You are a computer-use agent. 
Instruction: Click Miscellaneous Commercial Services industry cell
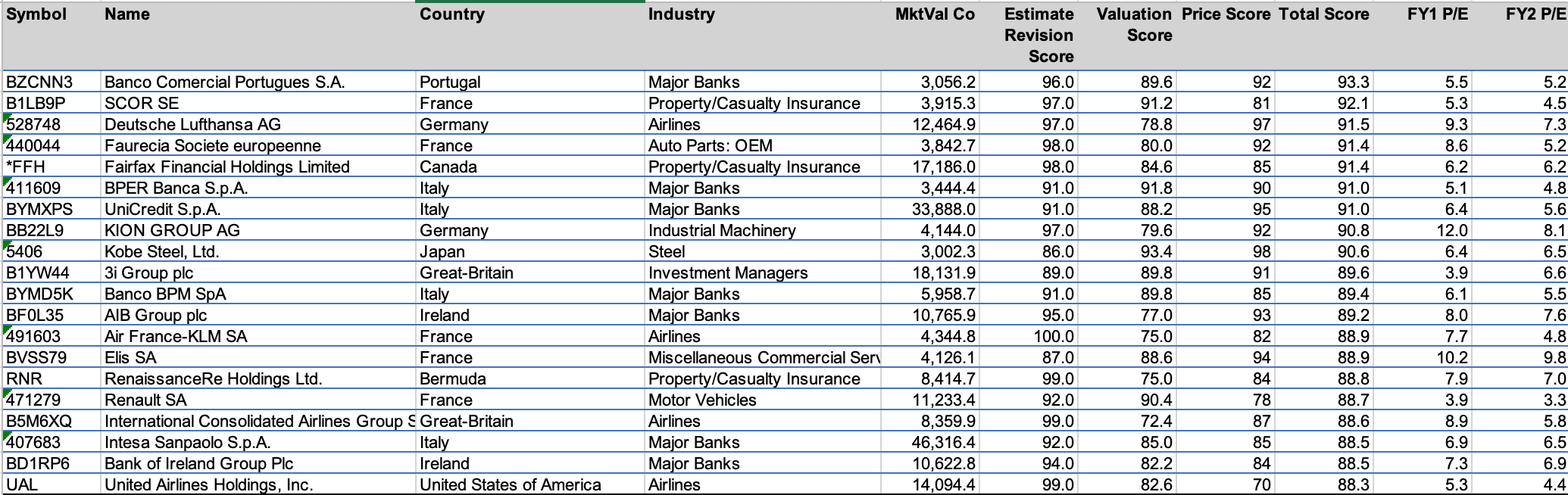(762, 357)
